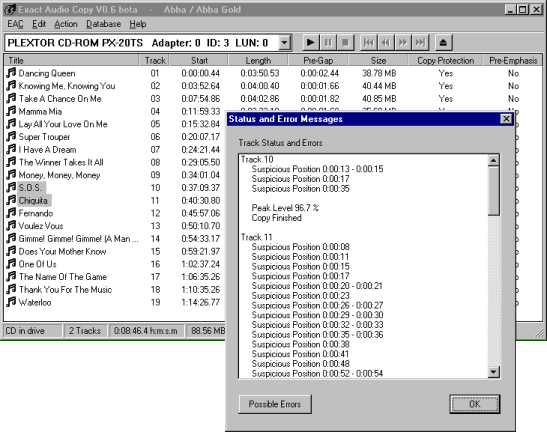Viewport: 547px width, 432px height.
Task: Close the Status and Error Messages dialog
Action: point(506,119)
